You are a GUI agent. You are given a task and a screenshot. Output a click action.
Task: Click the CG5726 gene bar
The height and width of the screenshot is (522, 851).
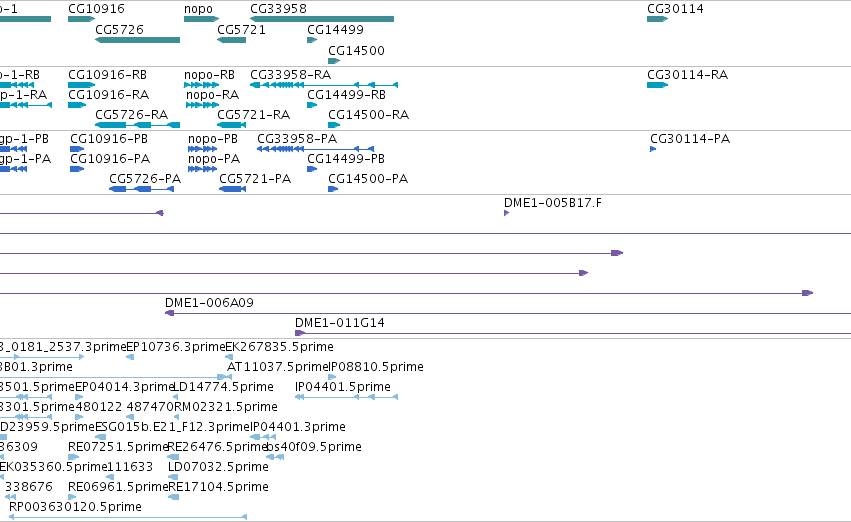coord(137,40)
